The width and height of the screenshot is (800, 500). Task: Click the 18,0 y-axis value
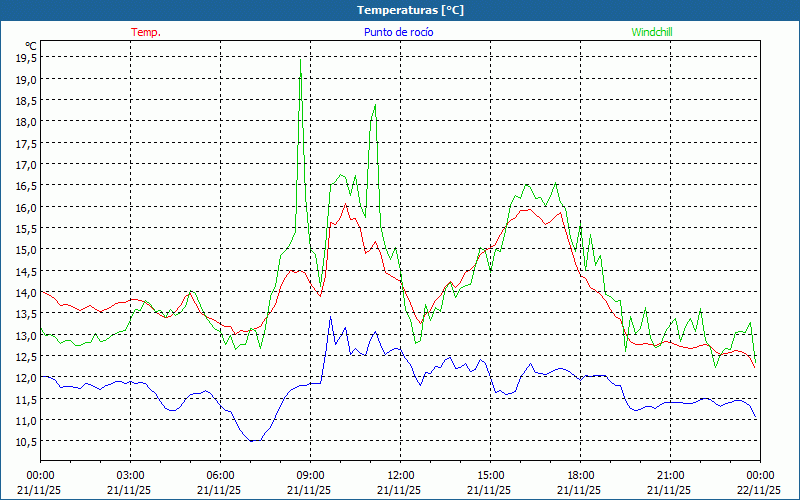tap(26, 122)
